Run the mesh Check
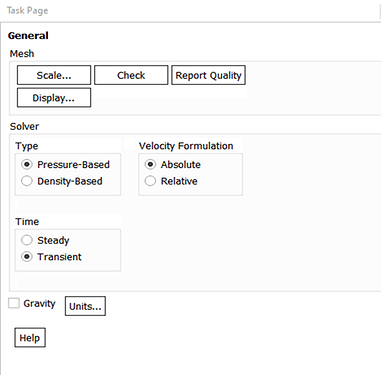The height and width of the screenshot is (375, 381). click(x=131, y=75)
